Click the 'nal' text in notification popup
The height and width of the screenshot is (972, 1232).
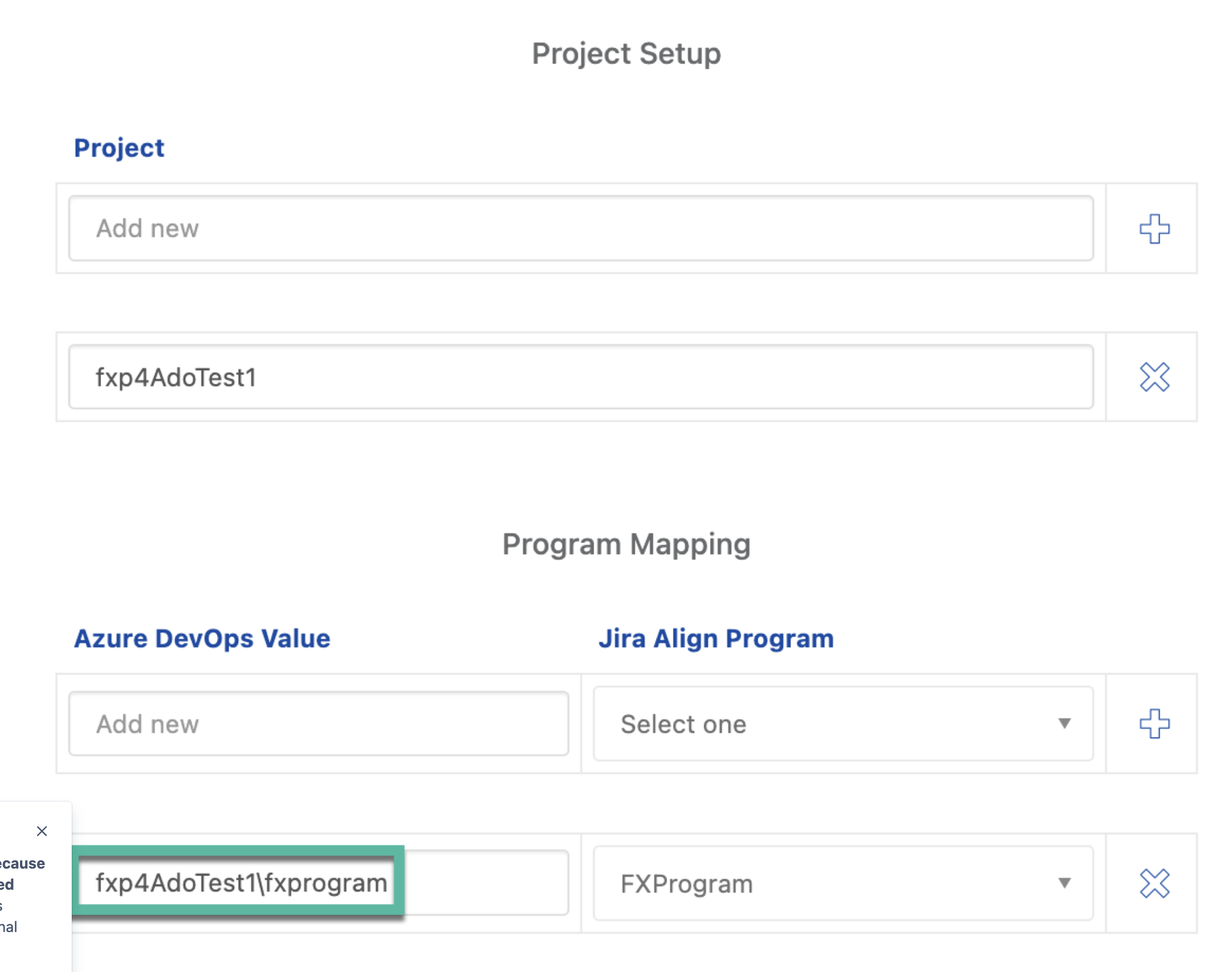tap(9, 927)
